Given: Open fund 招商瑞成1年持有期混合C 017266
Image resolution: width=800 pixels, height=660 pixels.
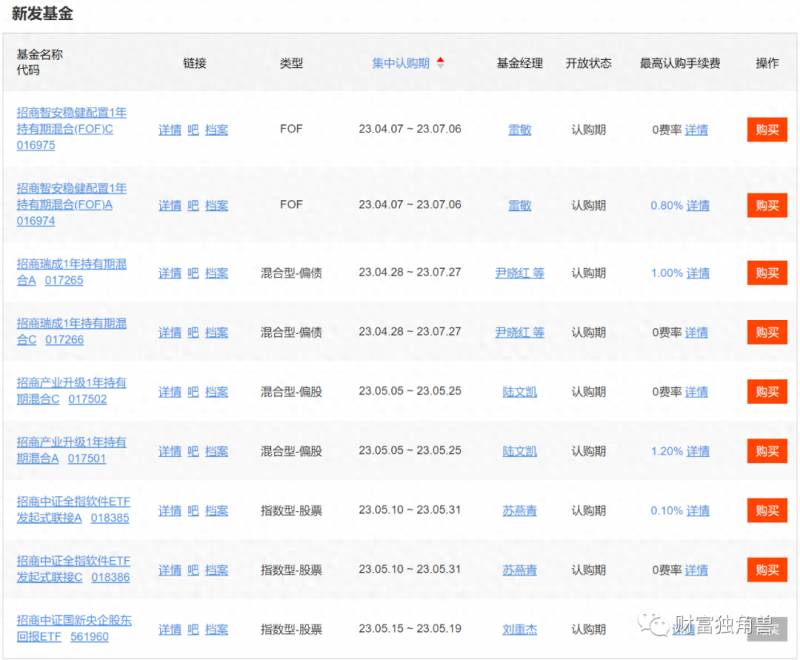Looking at the screenshot, I should point(71,332).
